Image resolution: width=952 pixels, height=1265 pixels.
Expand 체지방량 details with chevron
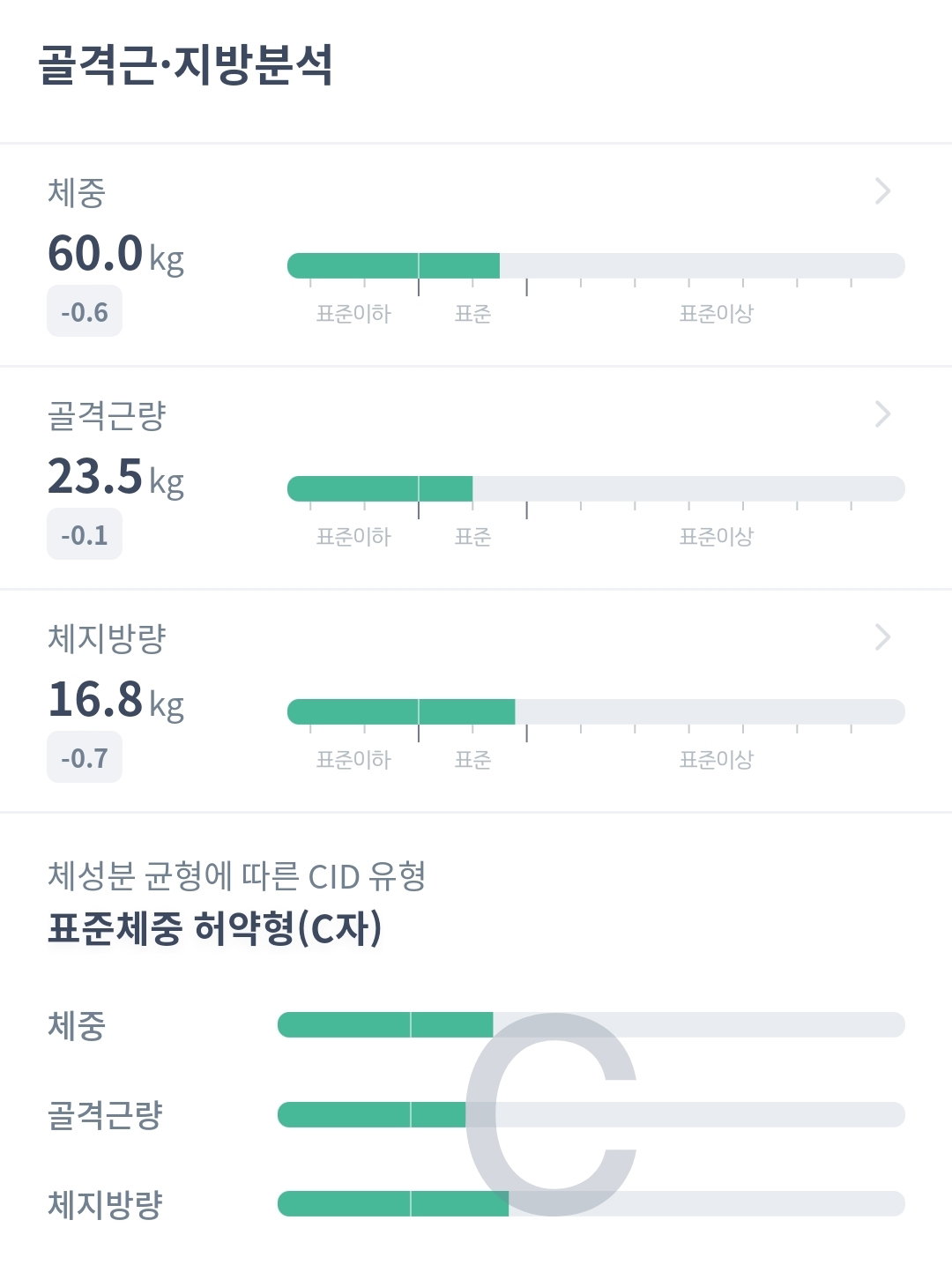click(882, 637)
